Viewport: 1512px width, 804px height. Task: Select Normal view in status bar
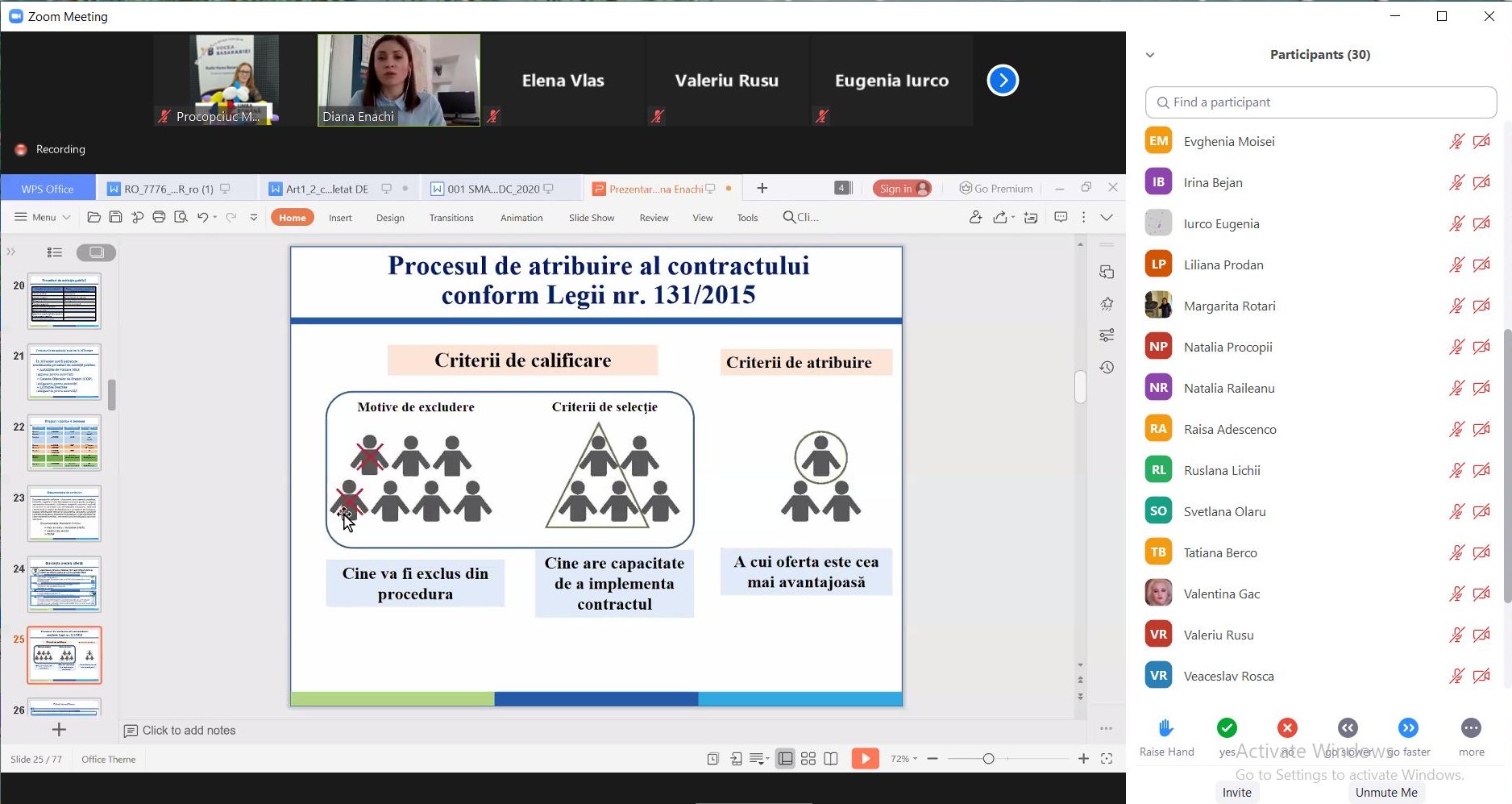(x=785, y=759)
